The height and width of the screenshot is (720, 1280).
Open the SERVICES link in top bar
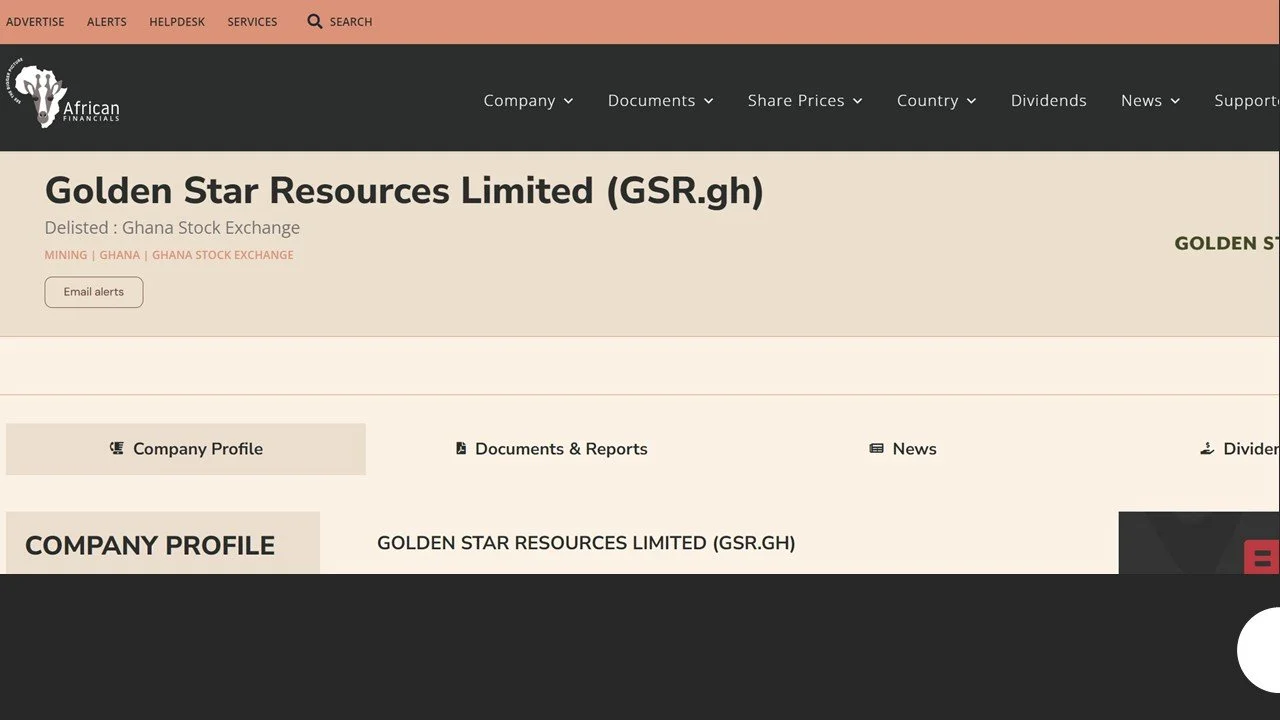(x=252, y=22)
